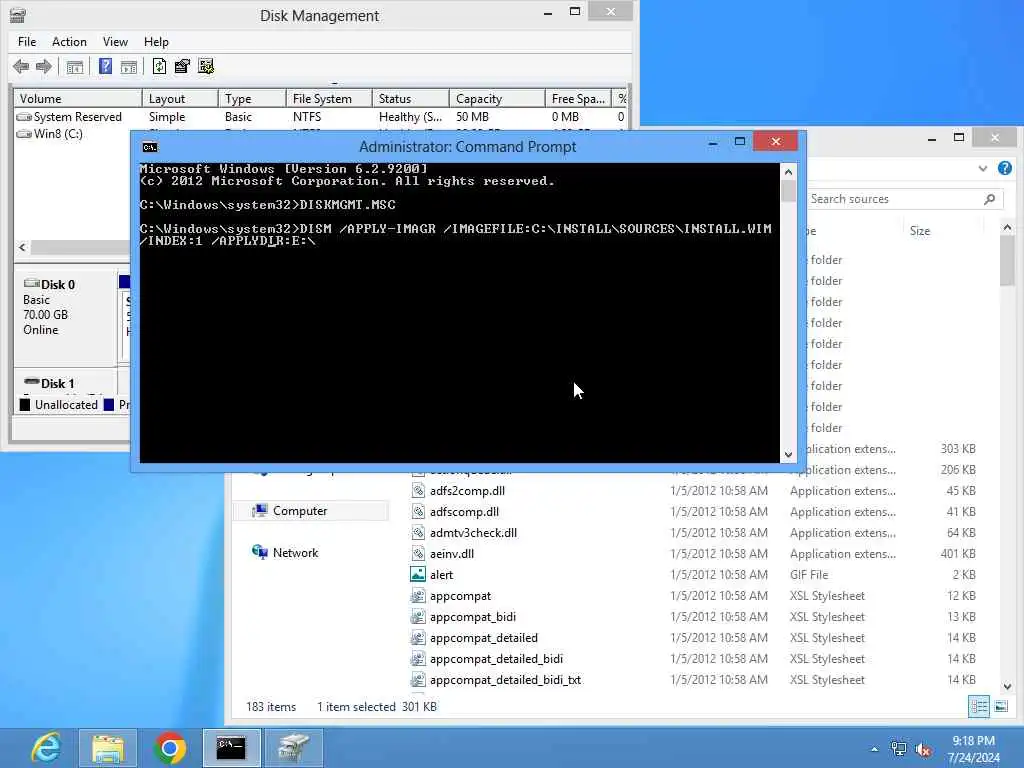The height and width of the screenshot is (768, 1024).
Task: Click the Primary partition blue legend swatch
Action: [x=109, y=405]
